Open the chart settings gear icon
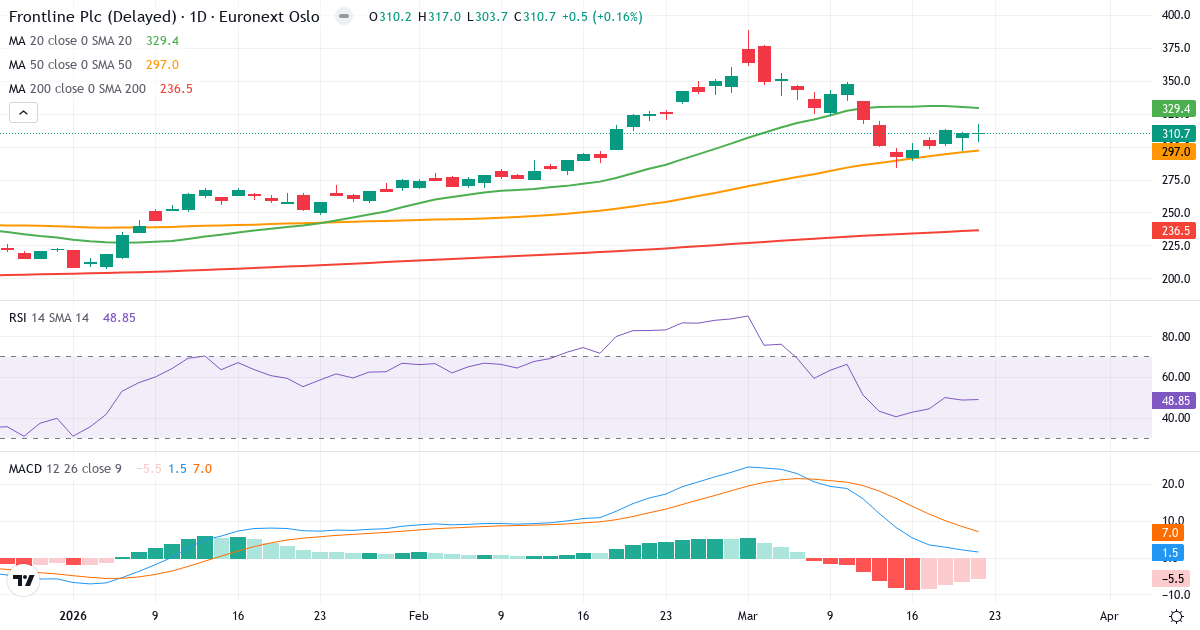The image size is (1200, 630). point(1178,617)
